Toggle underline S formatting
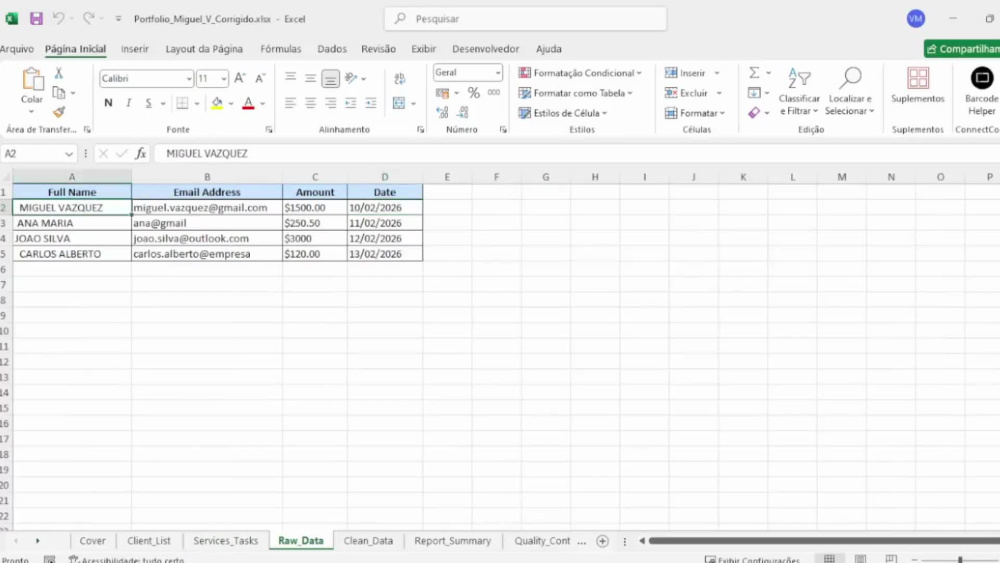The width and height of the screenshot is (1000, 563). 149,103
